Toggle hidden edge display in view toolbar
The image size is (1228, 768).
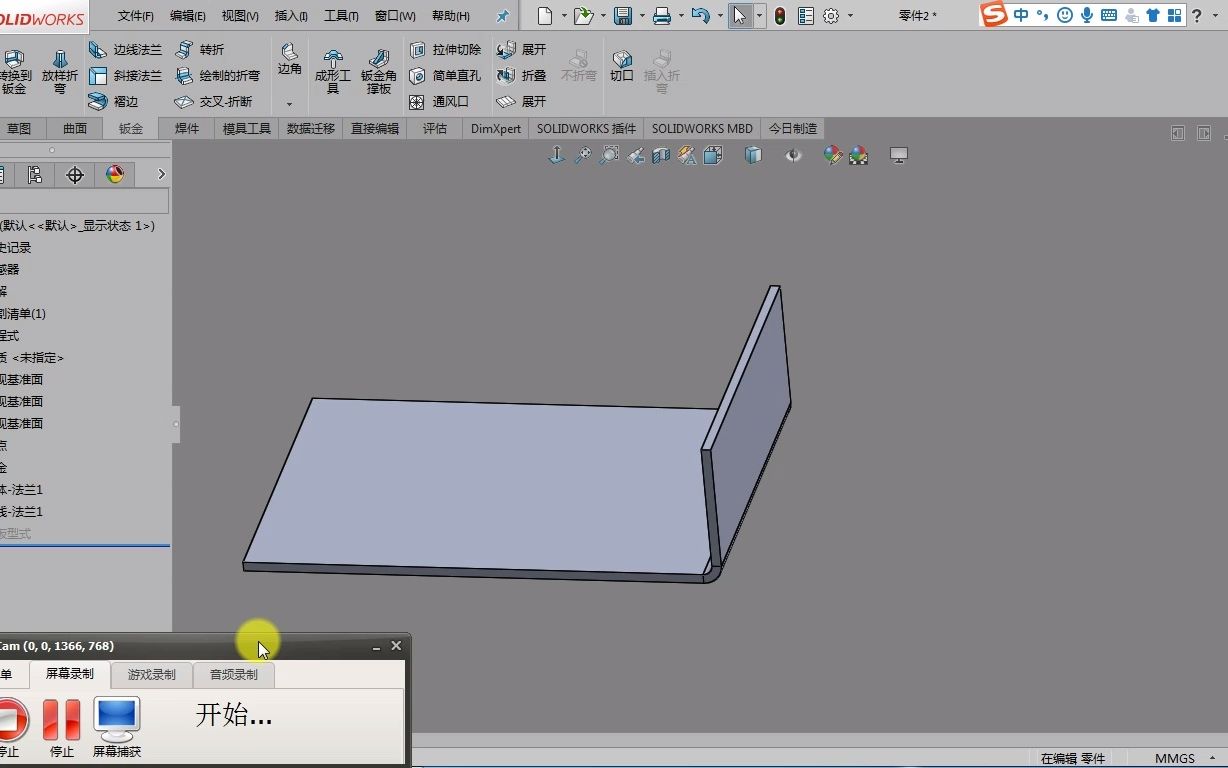(x=753, y=155)
